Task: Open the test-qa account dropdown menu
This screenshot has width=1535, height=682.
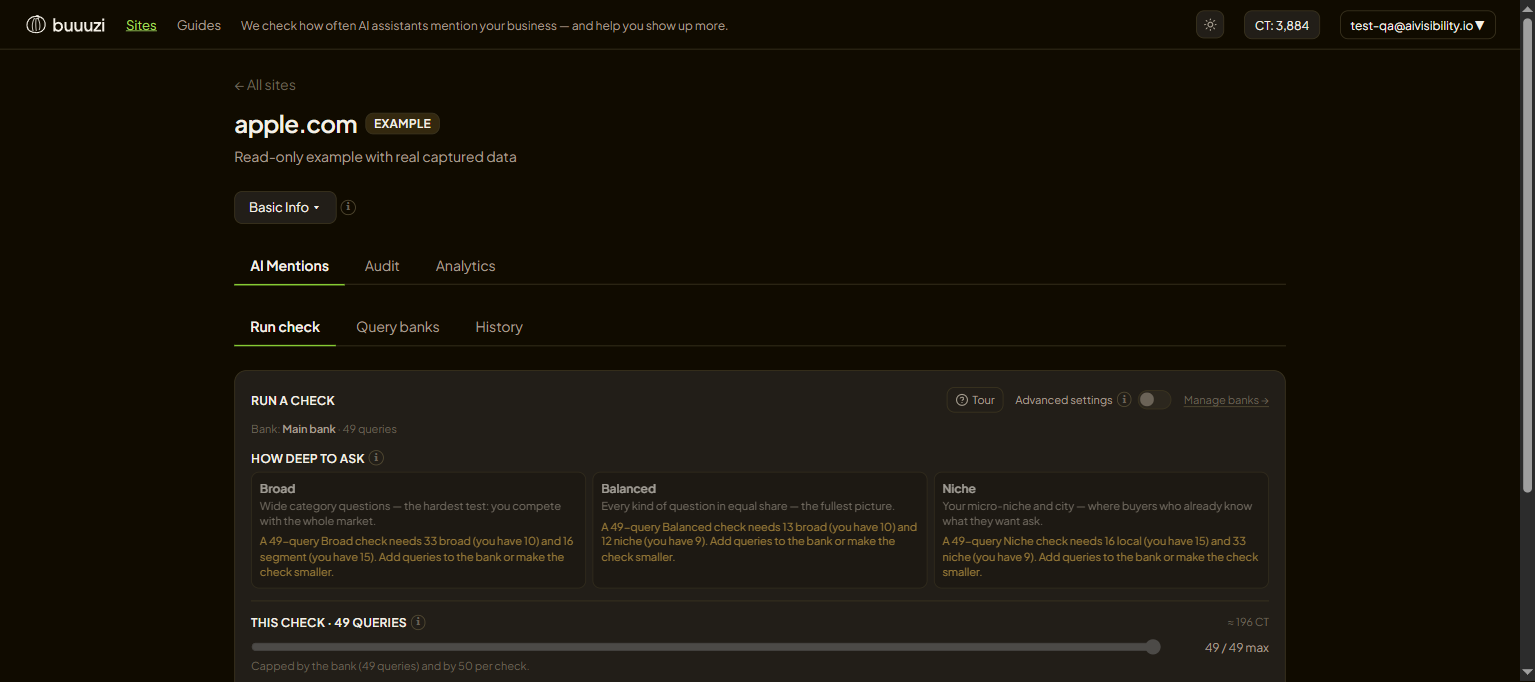Action: [1417, 25]
